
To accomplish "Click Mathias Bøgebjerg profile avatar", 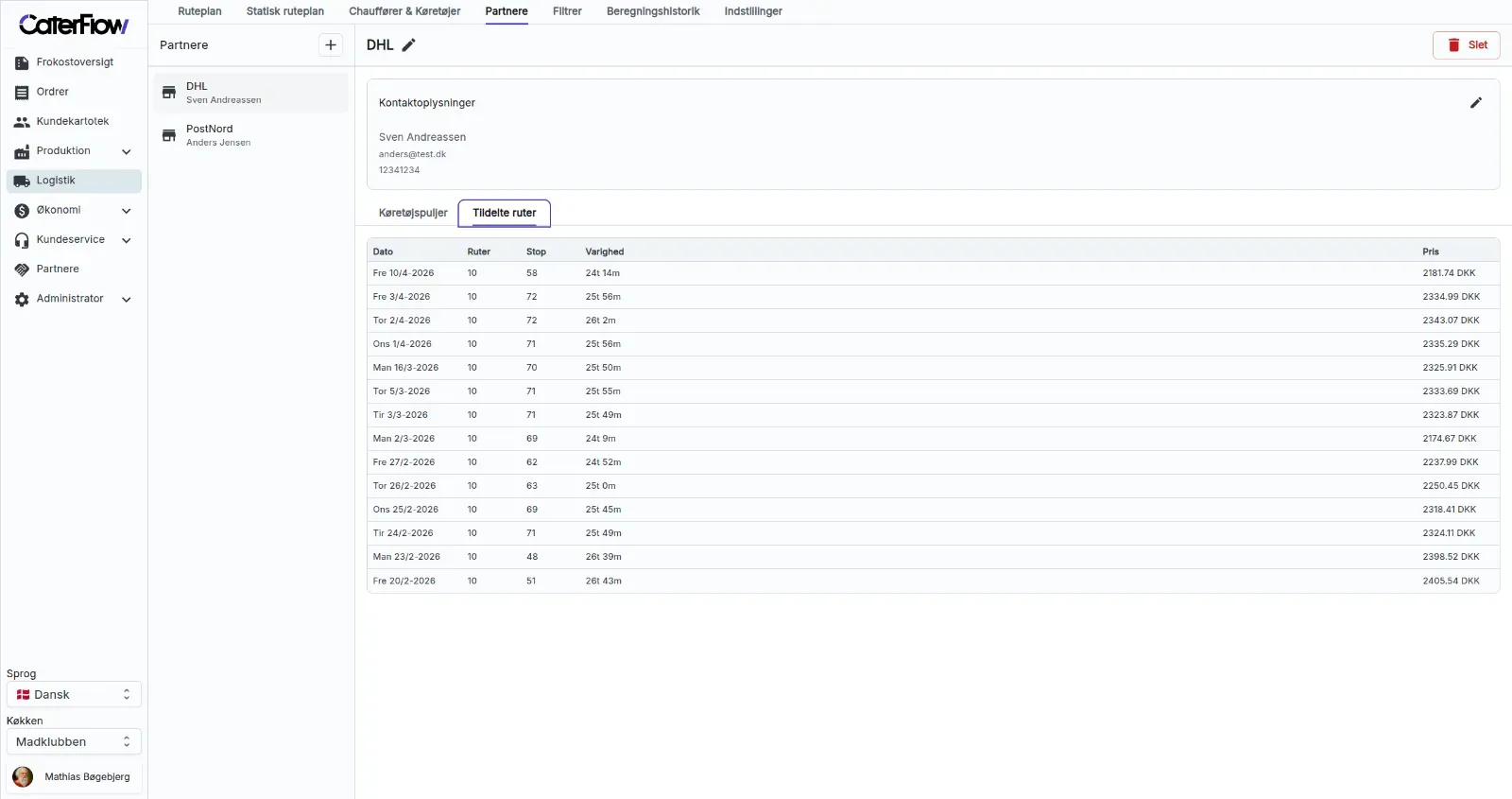I will [23, 777].
